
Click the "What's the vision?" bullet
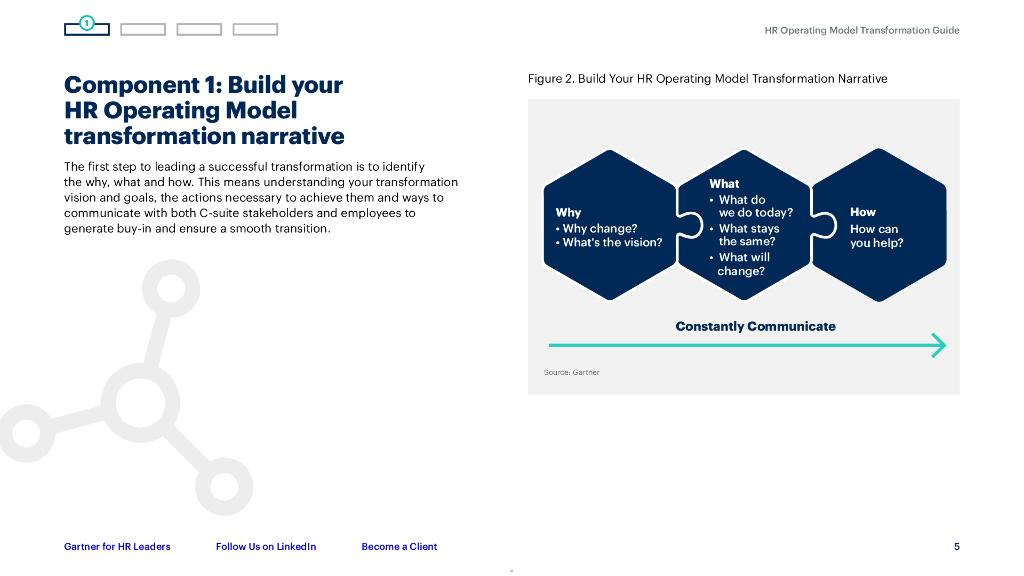coord(609,242)
